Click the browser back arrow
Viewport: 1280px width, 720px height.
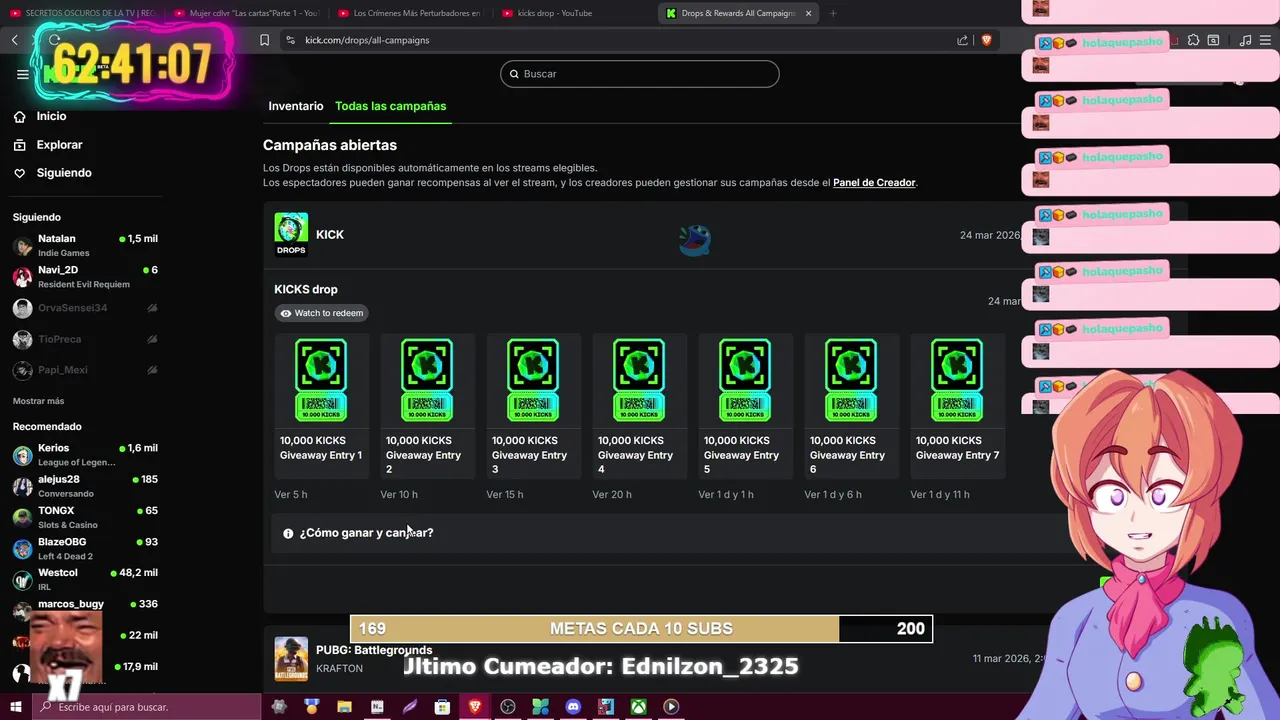point(15,40)
